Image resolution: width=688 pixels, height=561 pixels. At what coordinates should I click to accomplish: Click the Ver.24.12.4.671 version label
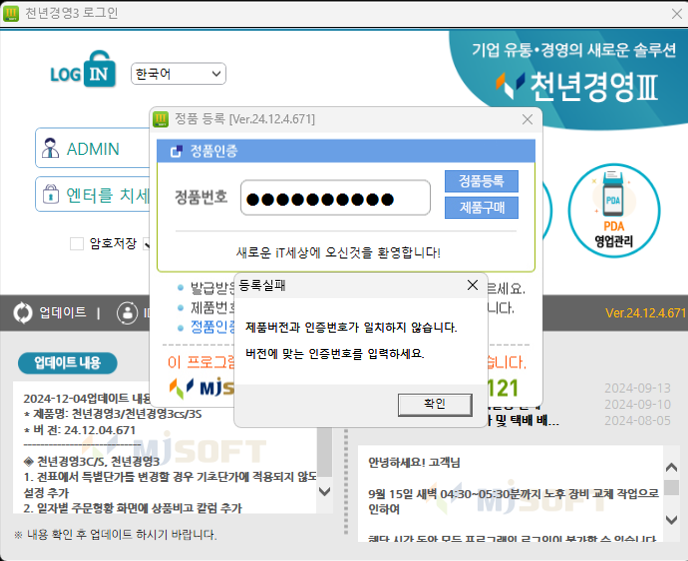tap(645, 313)
